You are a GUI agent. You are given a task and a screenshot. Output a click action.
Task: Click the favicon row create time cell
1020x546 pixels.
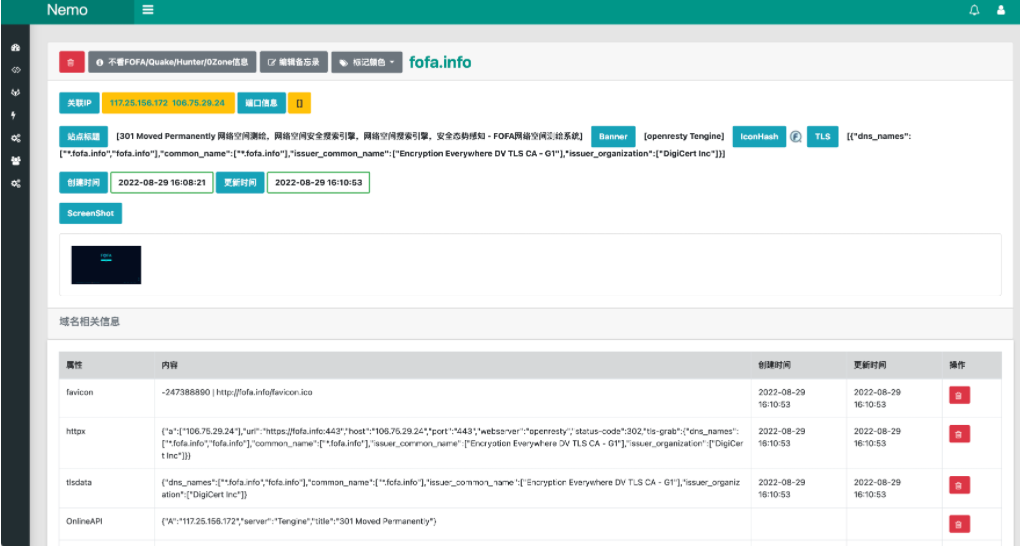tap(799, 398)
